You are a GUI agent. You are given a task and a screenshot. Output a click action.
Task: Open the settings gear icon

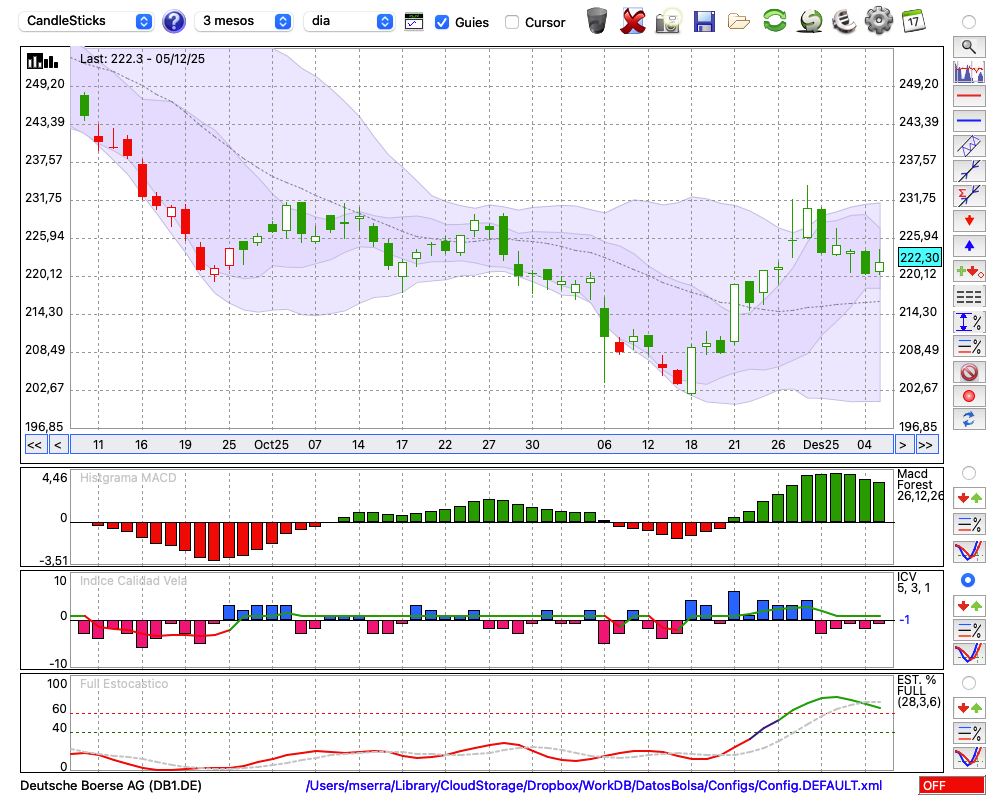coord(878,20)
